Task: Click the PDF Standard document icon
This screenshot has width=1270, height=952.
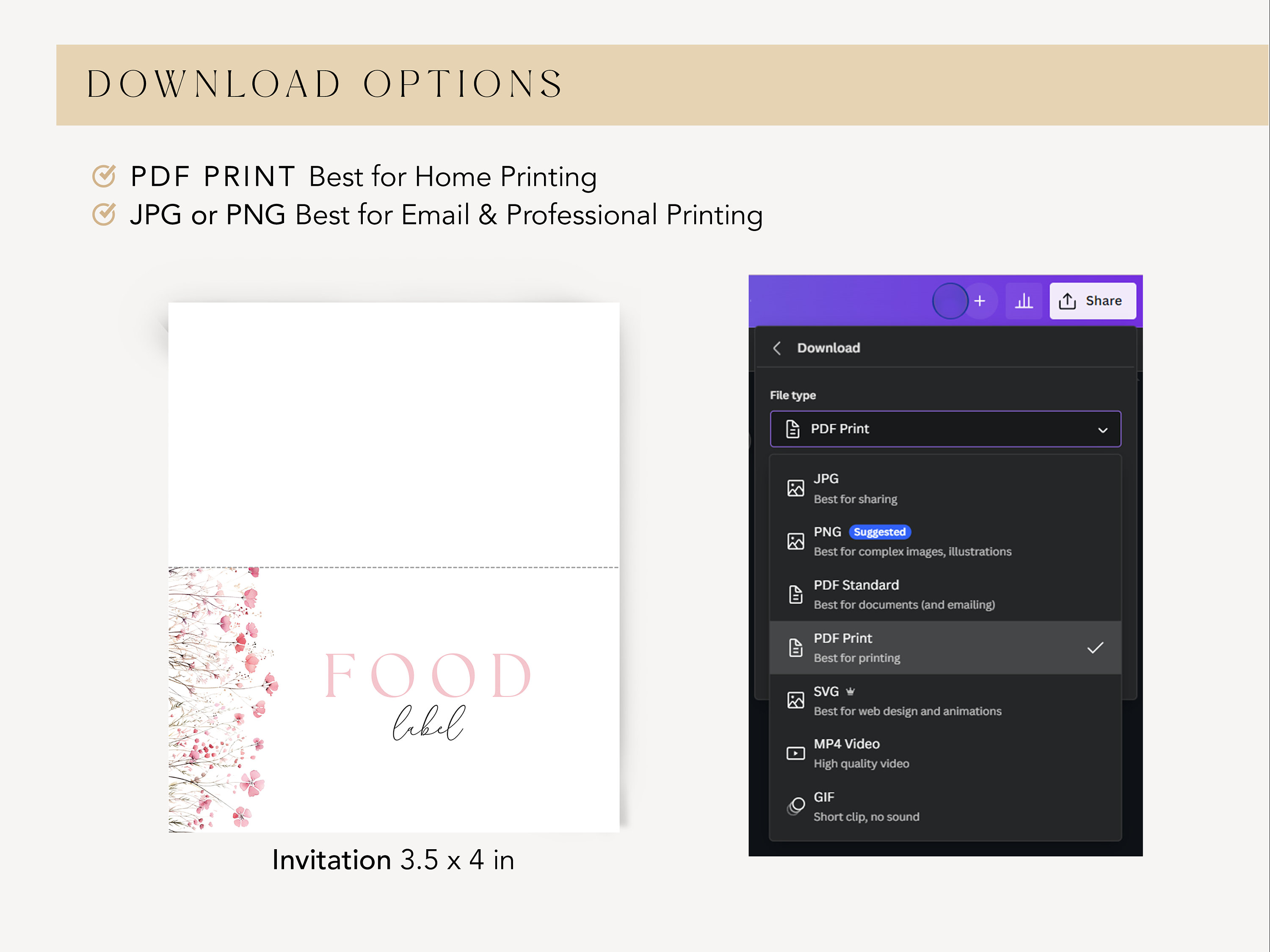Action: click(795, 594)
